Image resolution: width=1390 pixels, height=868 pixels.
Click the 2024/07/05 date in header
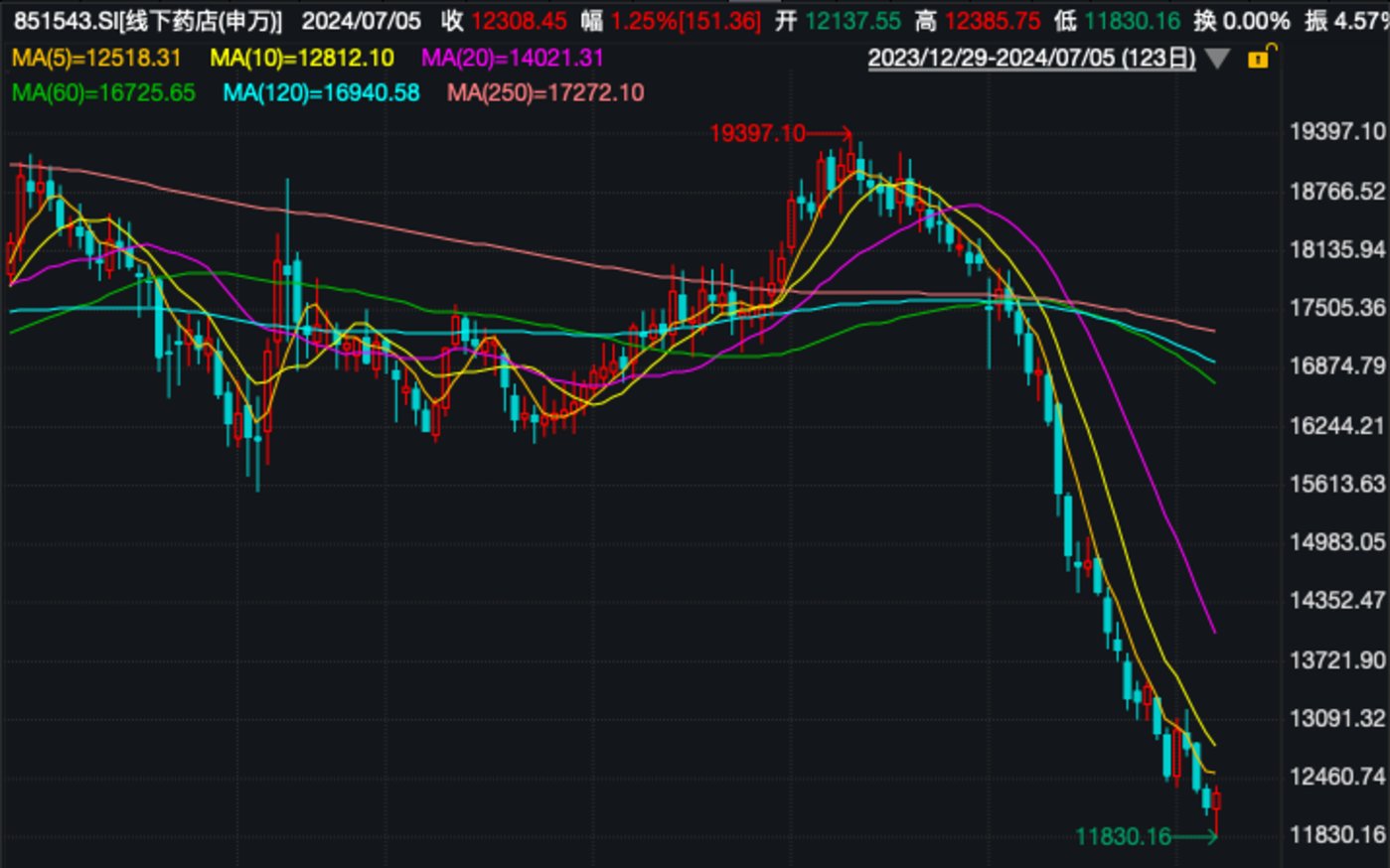click(x=361, y=21)
